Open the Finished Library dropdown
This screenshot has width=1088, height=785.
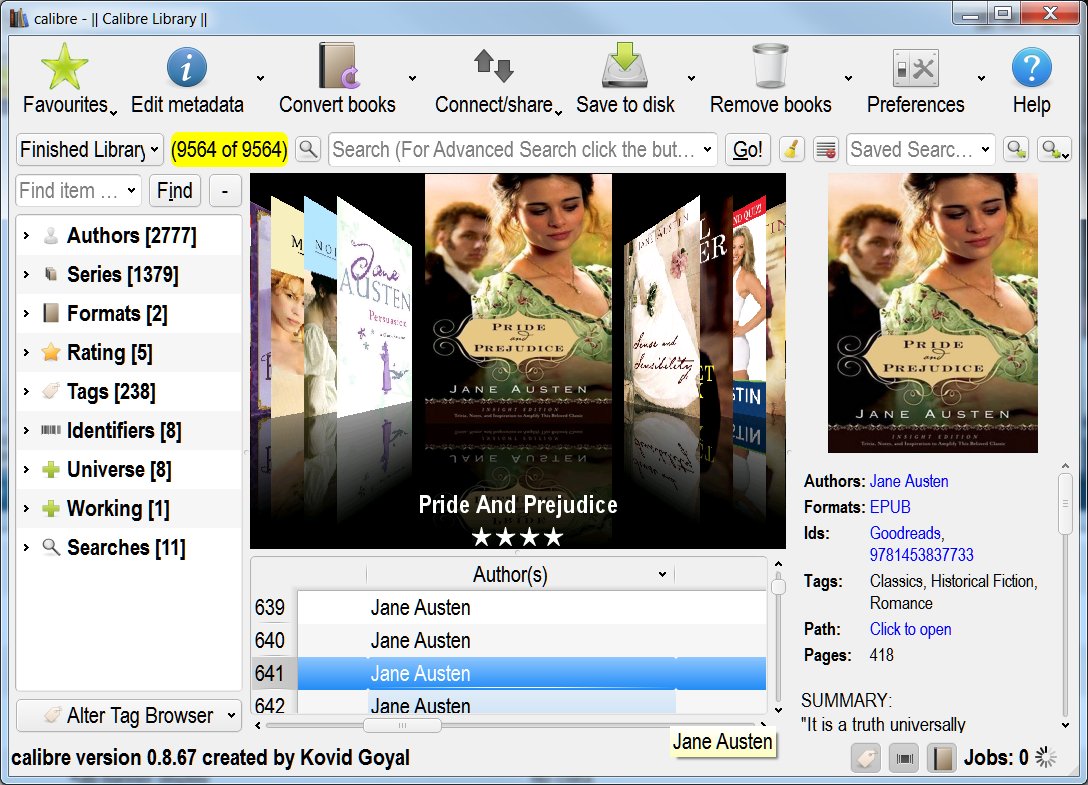[x=90, y=150]
